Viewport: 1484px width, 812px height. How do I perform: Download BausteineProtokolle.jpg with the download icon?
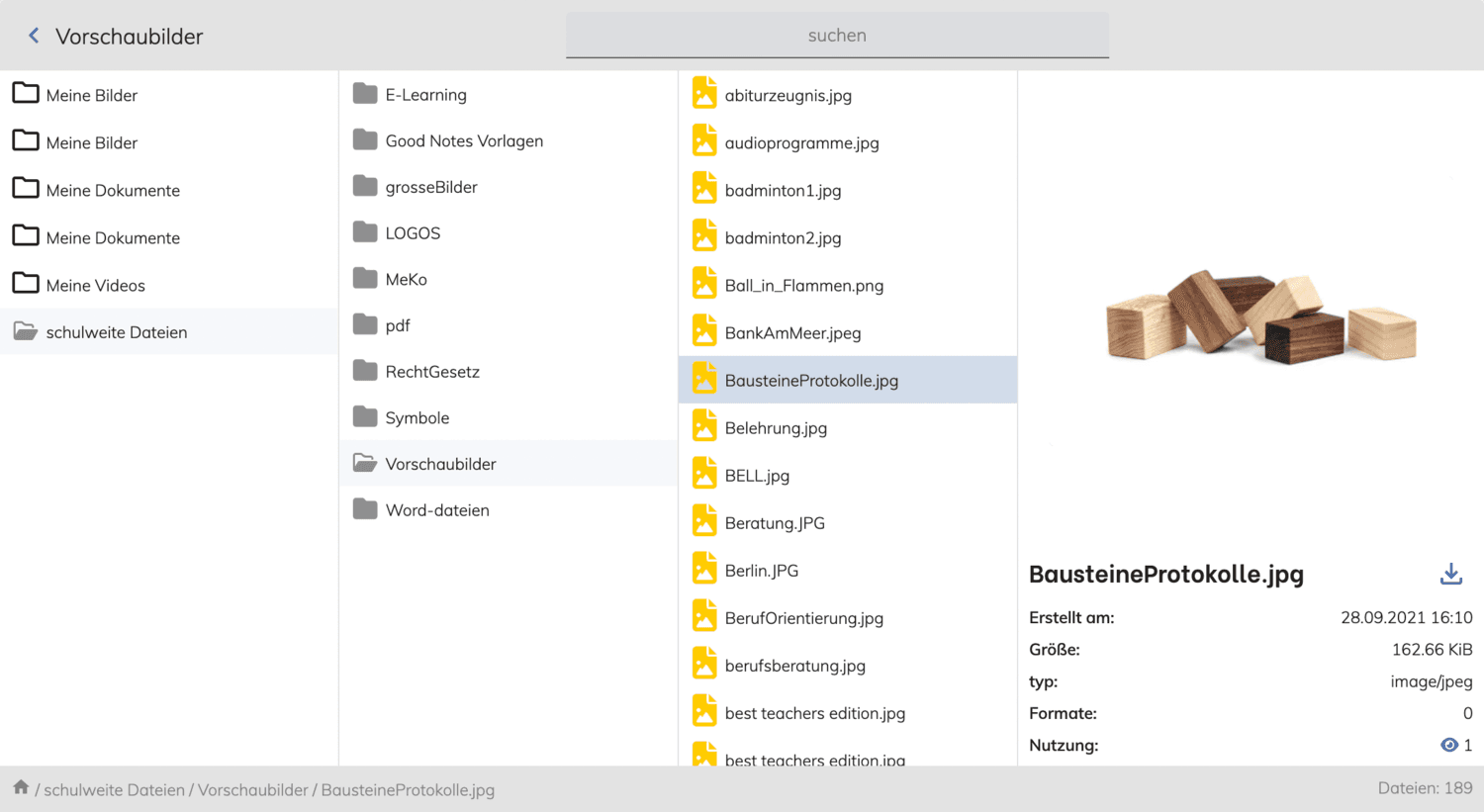point(1451,574)
